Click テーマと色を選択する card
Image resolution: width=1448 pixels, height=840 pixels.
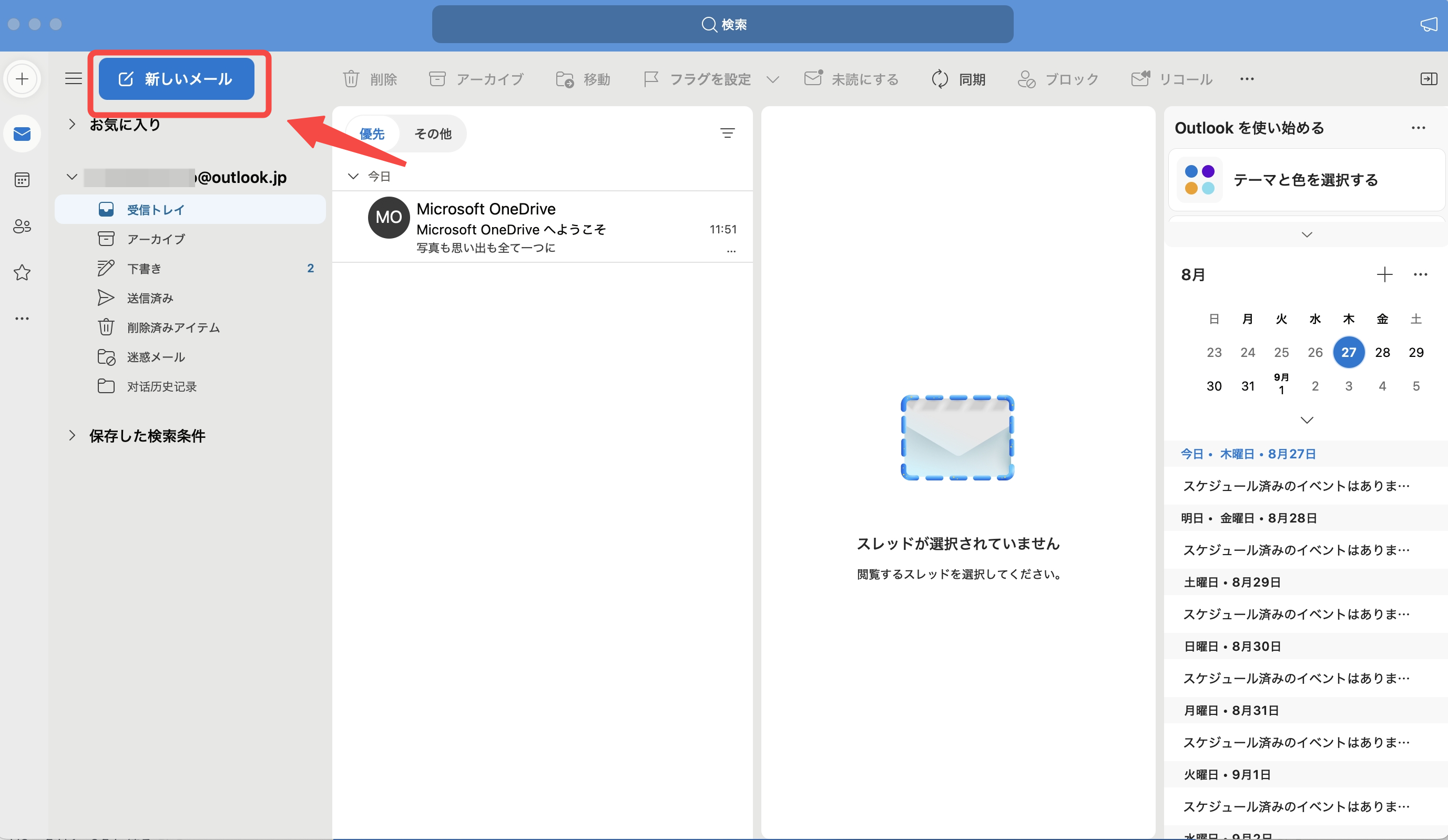(x=1307, y=180)
